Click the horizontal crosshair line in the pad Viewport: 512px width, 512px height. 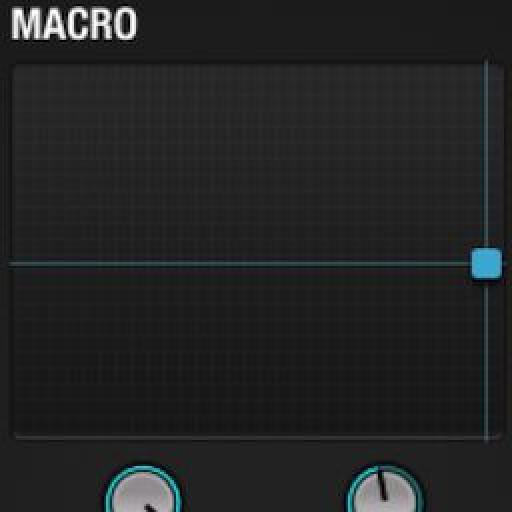pyautogui.click(x=239, y=264)
